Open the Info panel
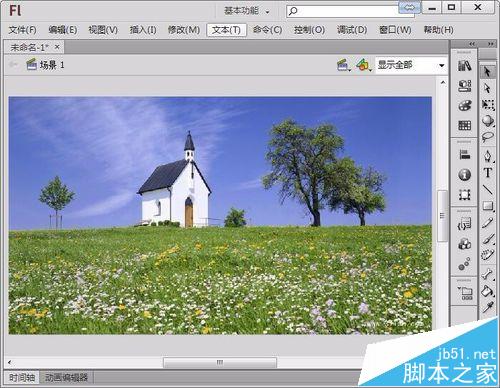This screenshot has width=500, height=388. click(464, 175)
